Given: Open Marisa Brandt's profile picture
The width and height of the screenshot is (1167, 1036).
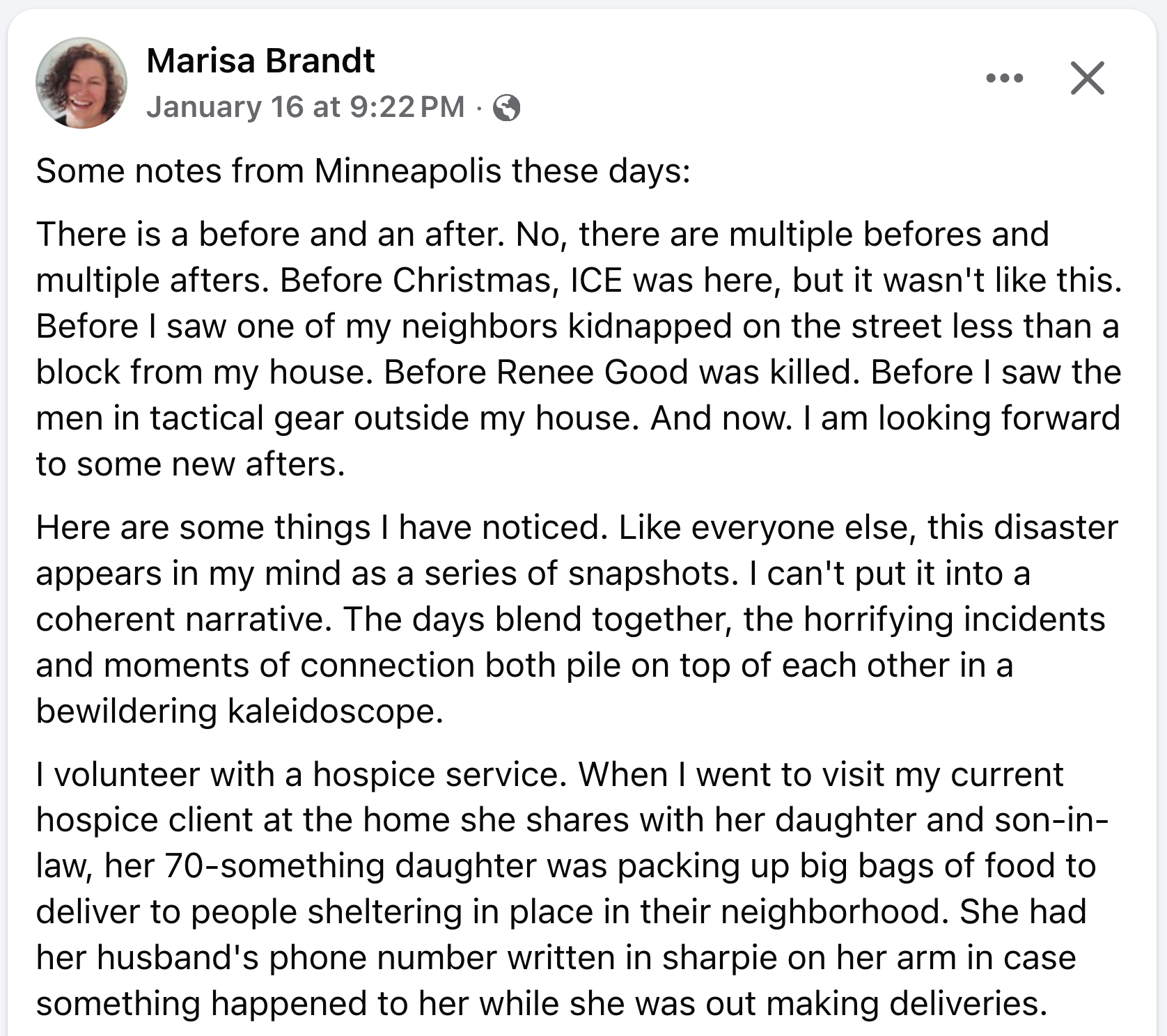Looking at the screenshot, I should [81, 83].
